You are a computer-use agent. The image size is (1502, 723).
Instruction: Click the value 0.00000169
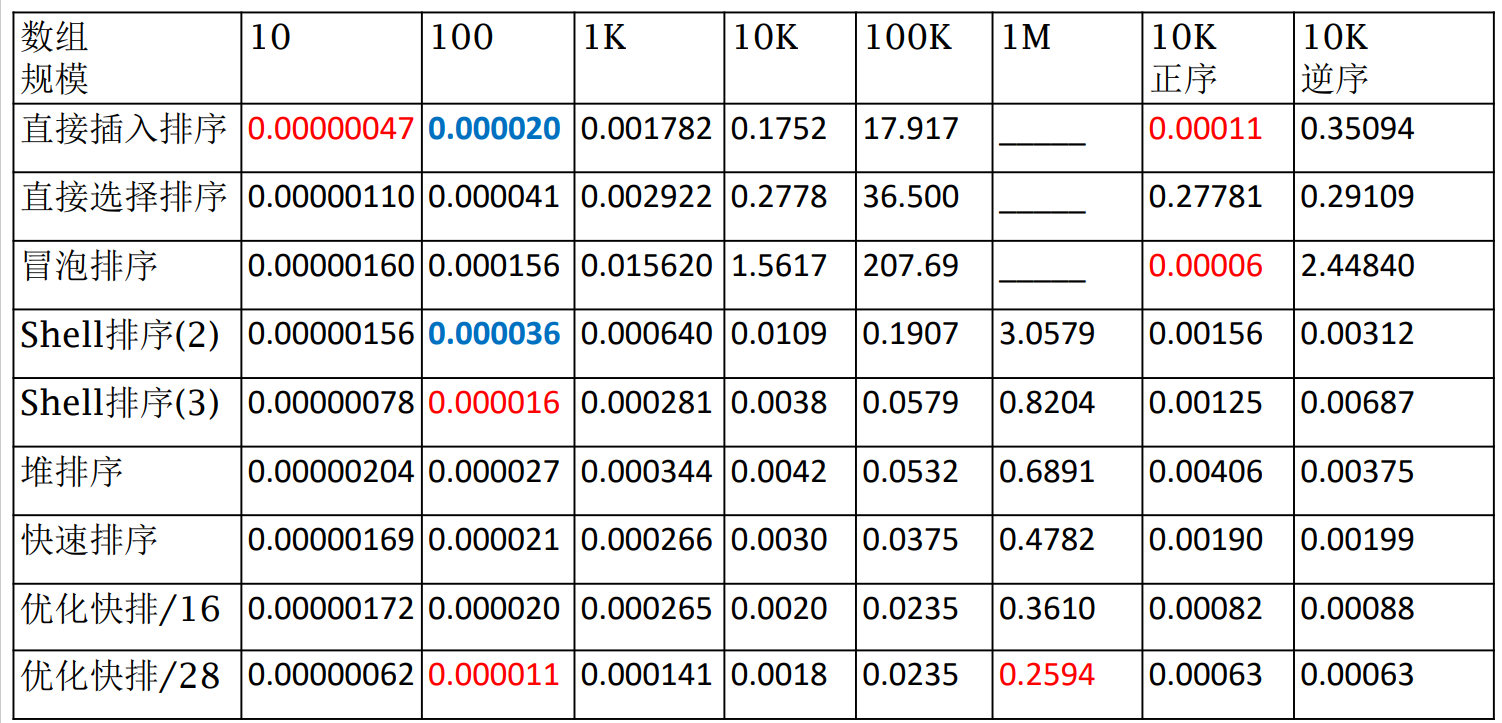tap(331, 540)
